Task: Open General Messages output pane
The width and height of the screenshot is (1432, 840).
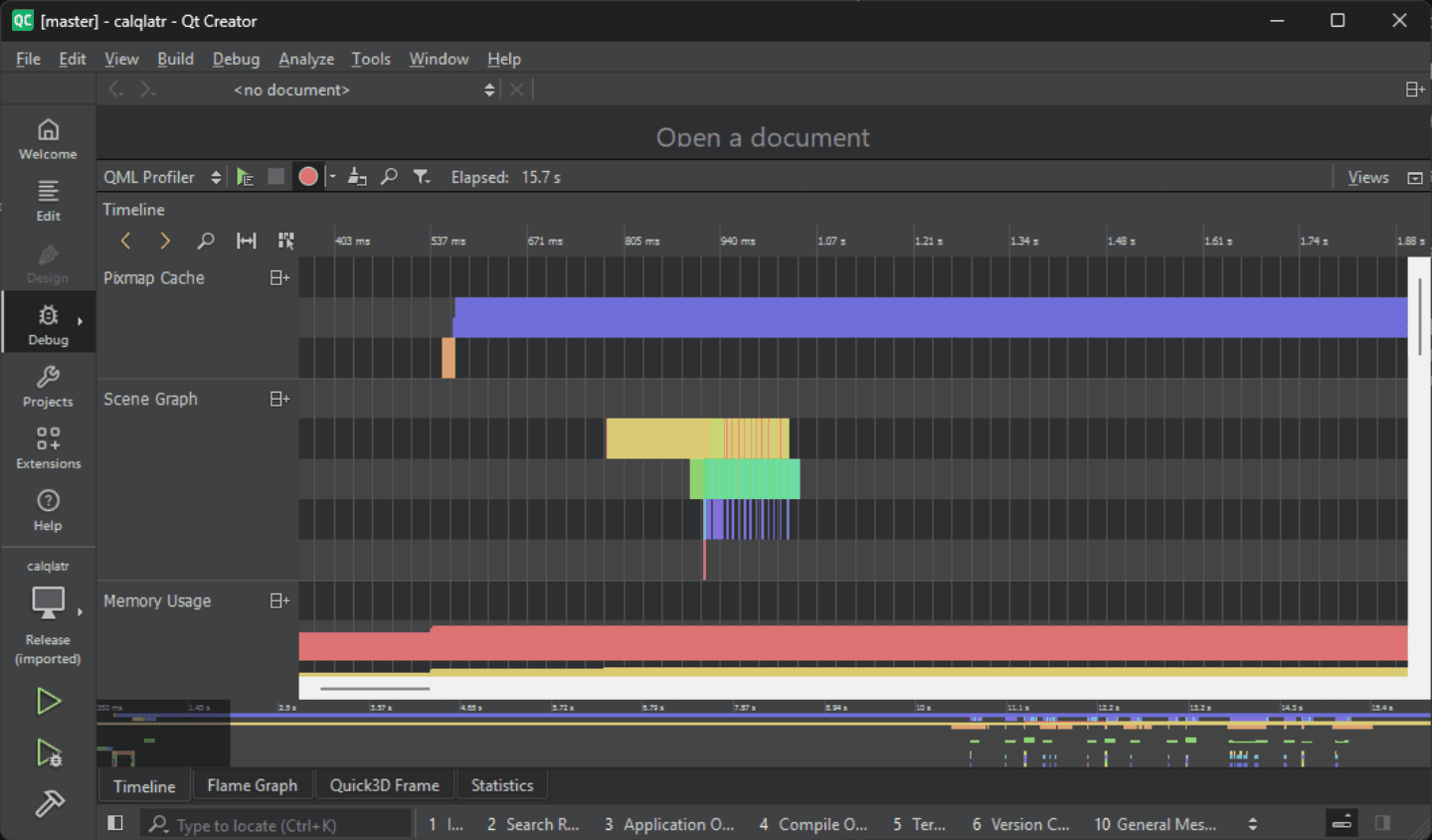Action: point(1156,824)
